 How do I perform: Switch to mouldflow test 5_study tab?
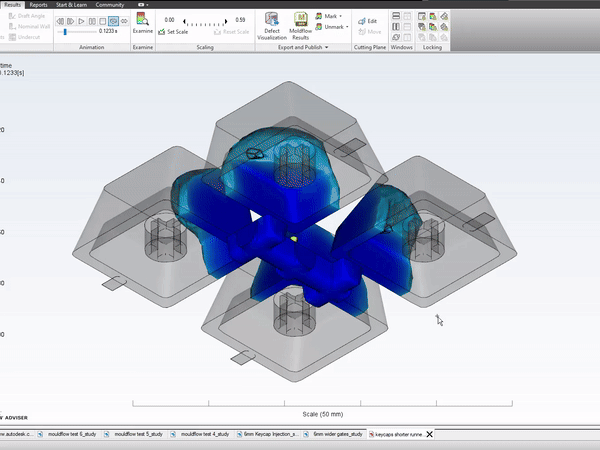pos(136,434)
